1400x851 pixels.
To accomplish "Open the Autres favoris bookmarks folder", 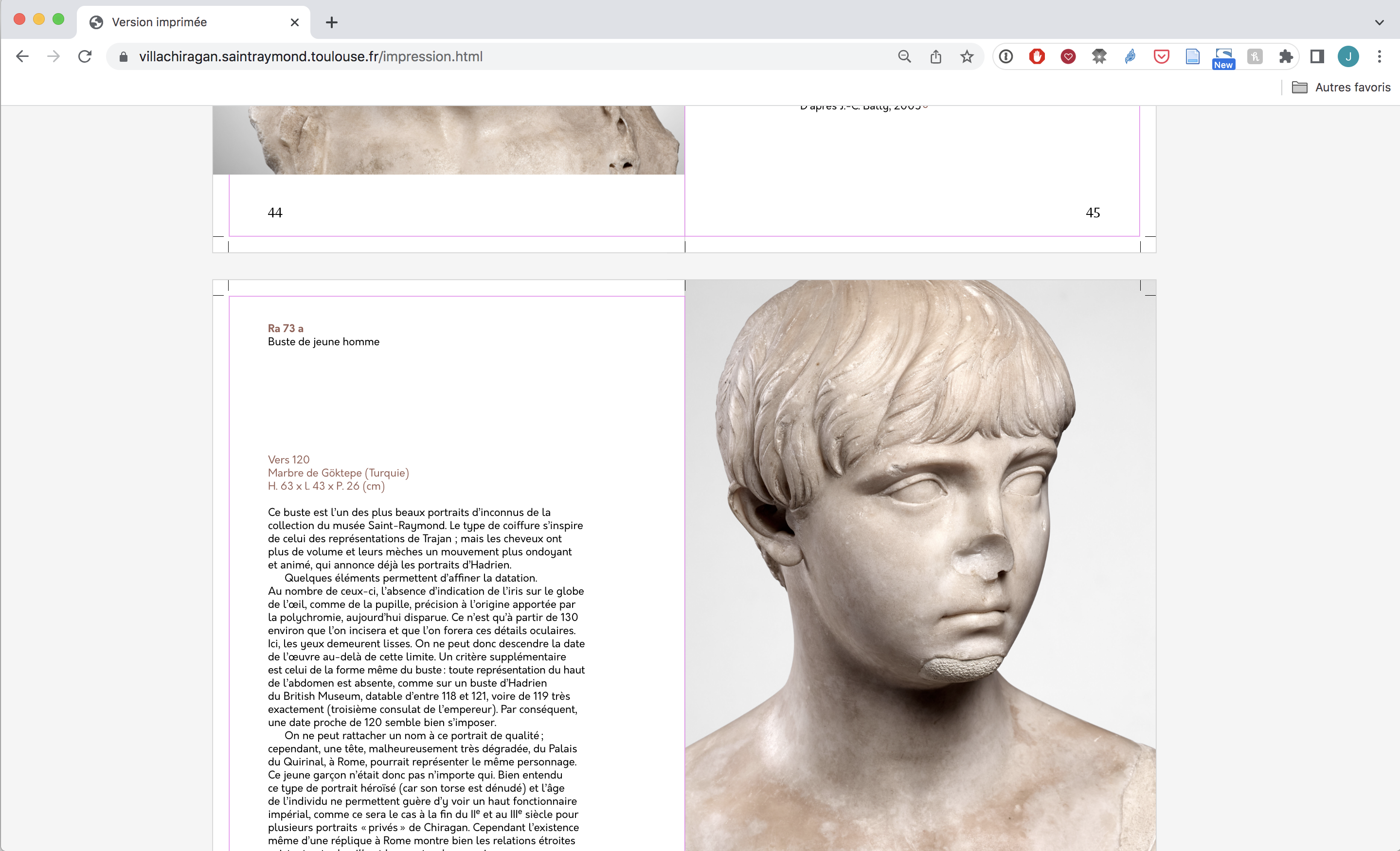I will pos(1341,87).
